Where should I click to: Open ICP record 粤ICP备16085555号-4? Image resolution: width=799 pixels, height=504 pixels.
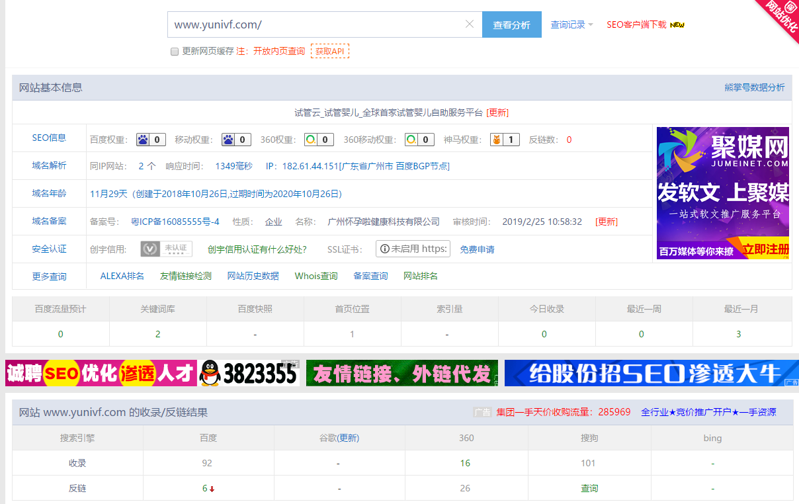(x=175, y=222)
